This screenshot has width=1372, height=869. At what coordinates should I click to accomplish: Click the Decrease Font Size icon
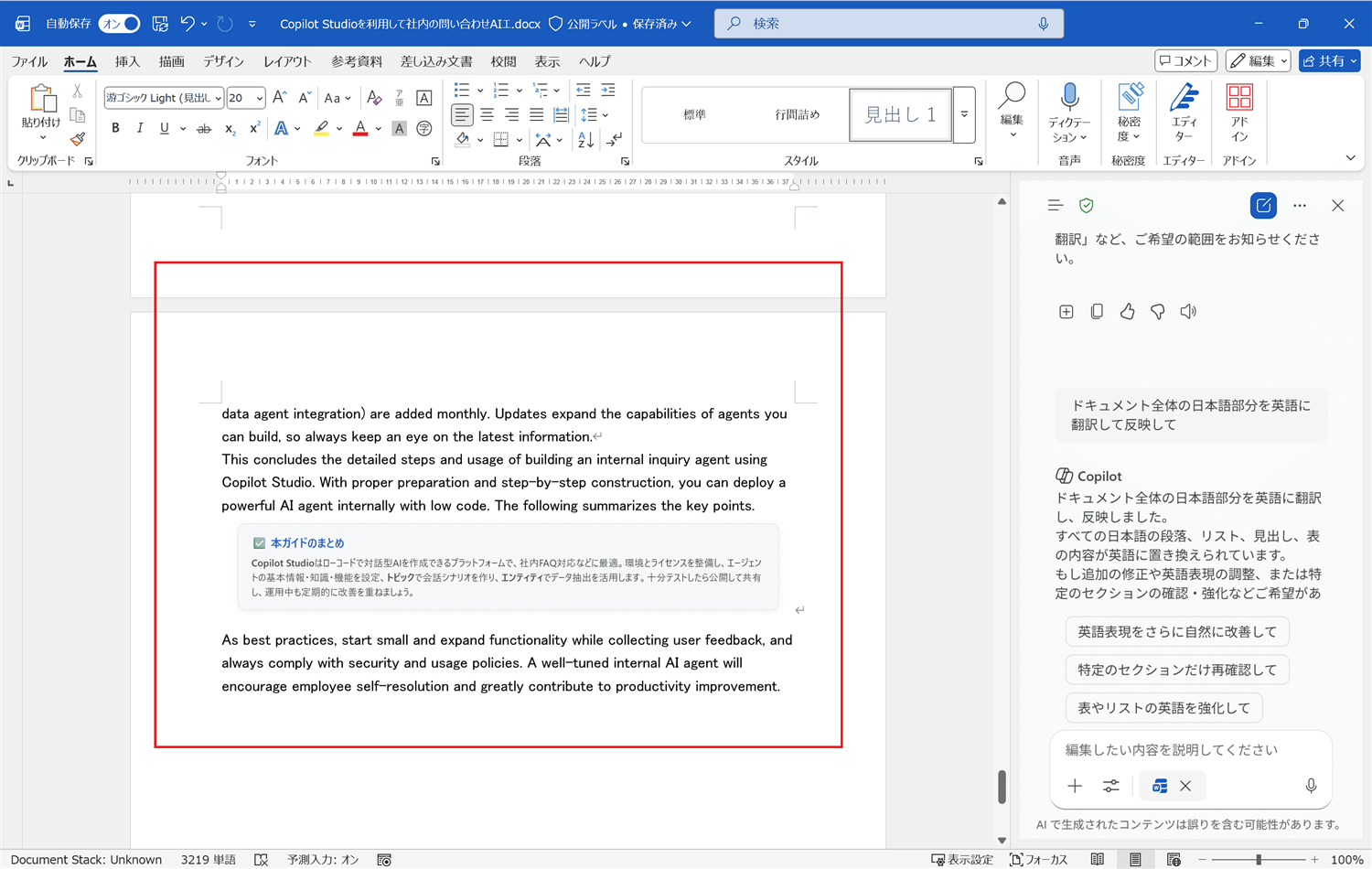[305, 98]
